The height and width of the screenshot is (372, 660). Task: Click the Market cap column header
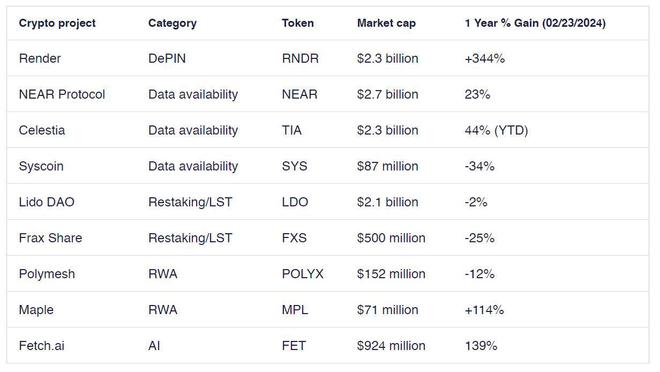tap(386, 23)
